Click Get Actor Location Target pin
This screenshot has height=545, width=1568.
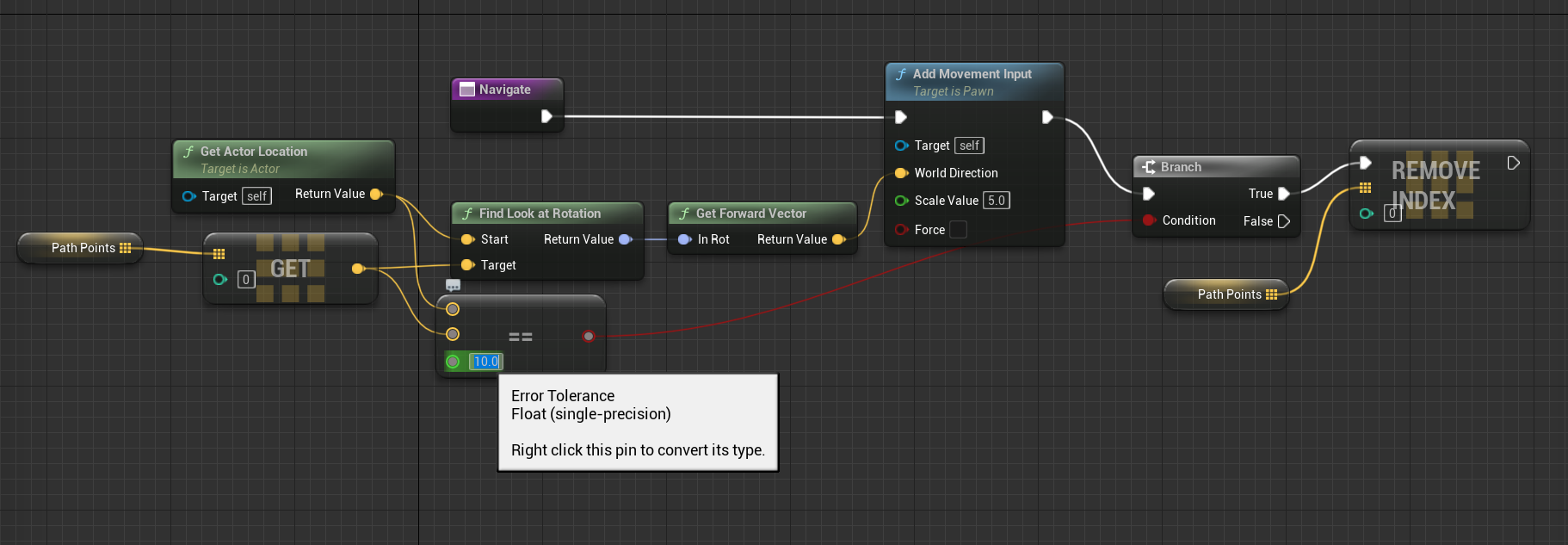[x=189, y=196]
